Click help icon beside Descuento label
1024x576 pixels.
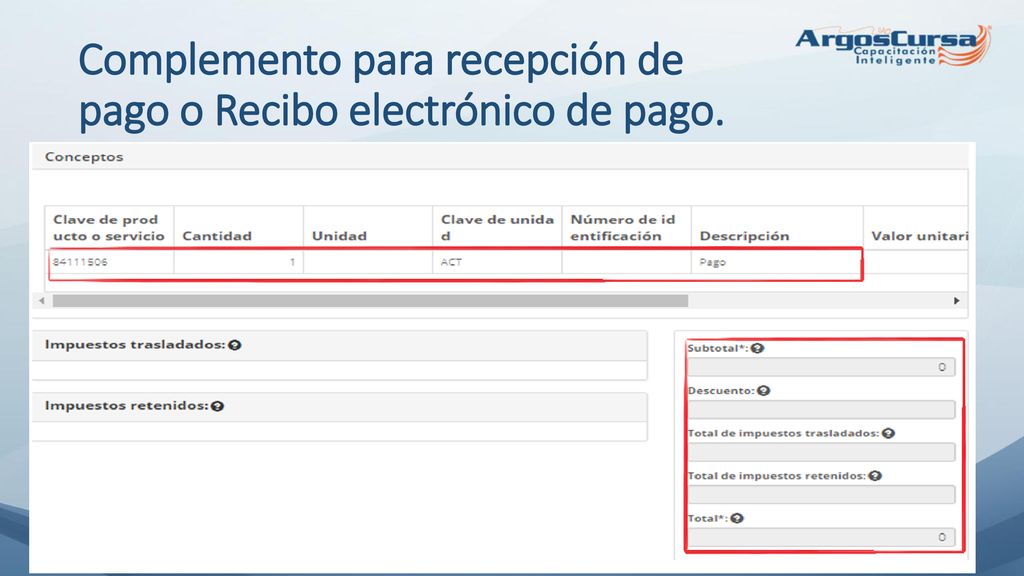763,391
